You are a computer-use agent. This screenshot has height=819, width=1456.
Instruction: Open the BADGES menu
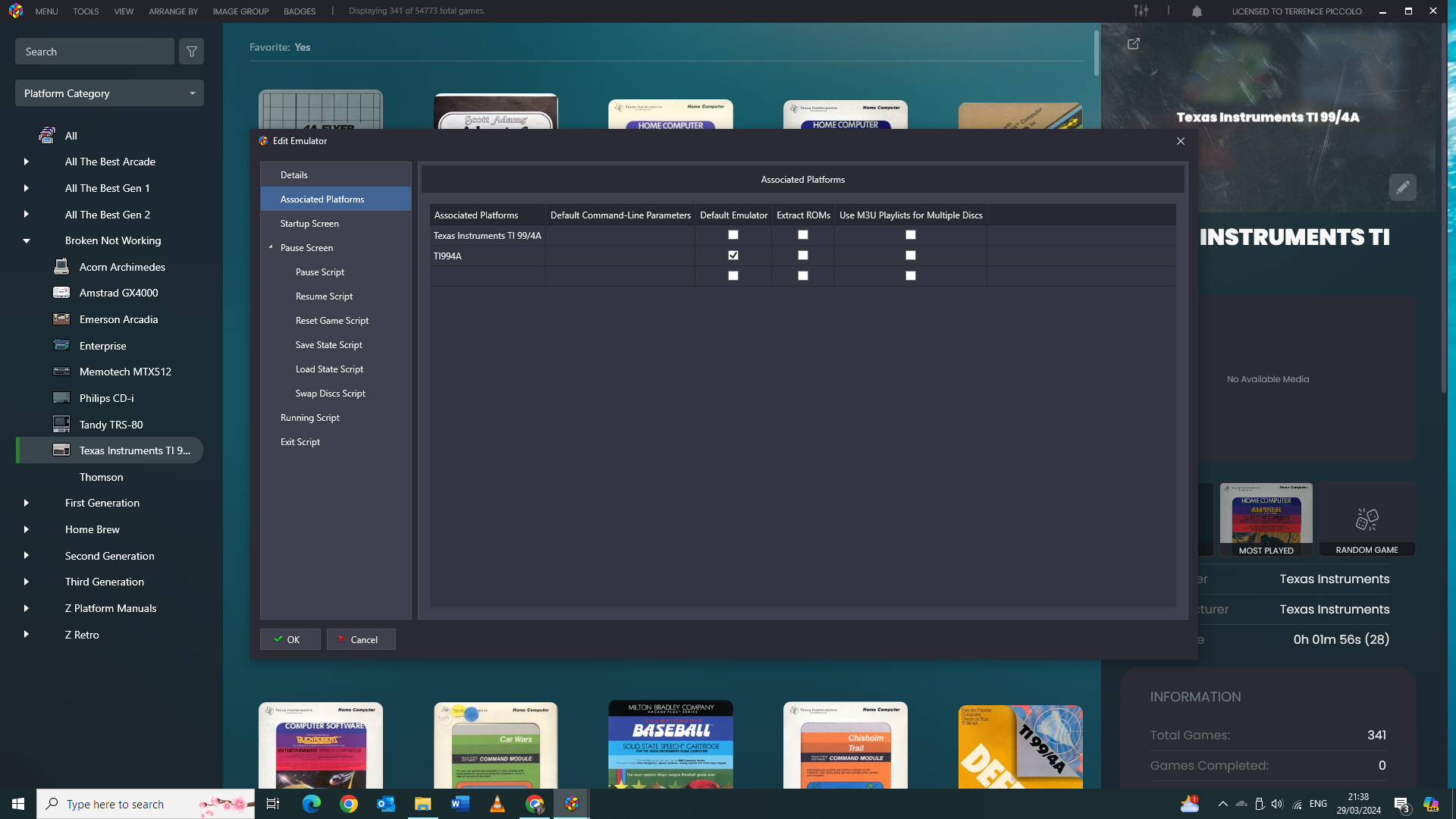pos(300,11)
